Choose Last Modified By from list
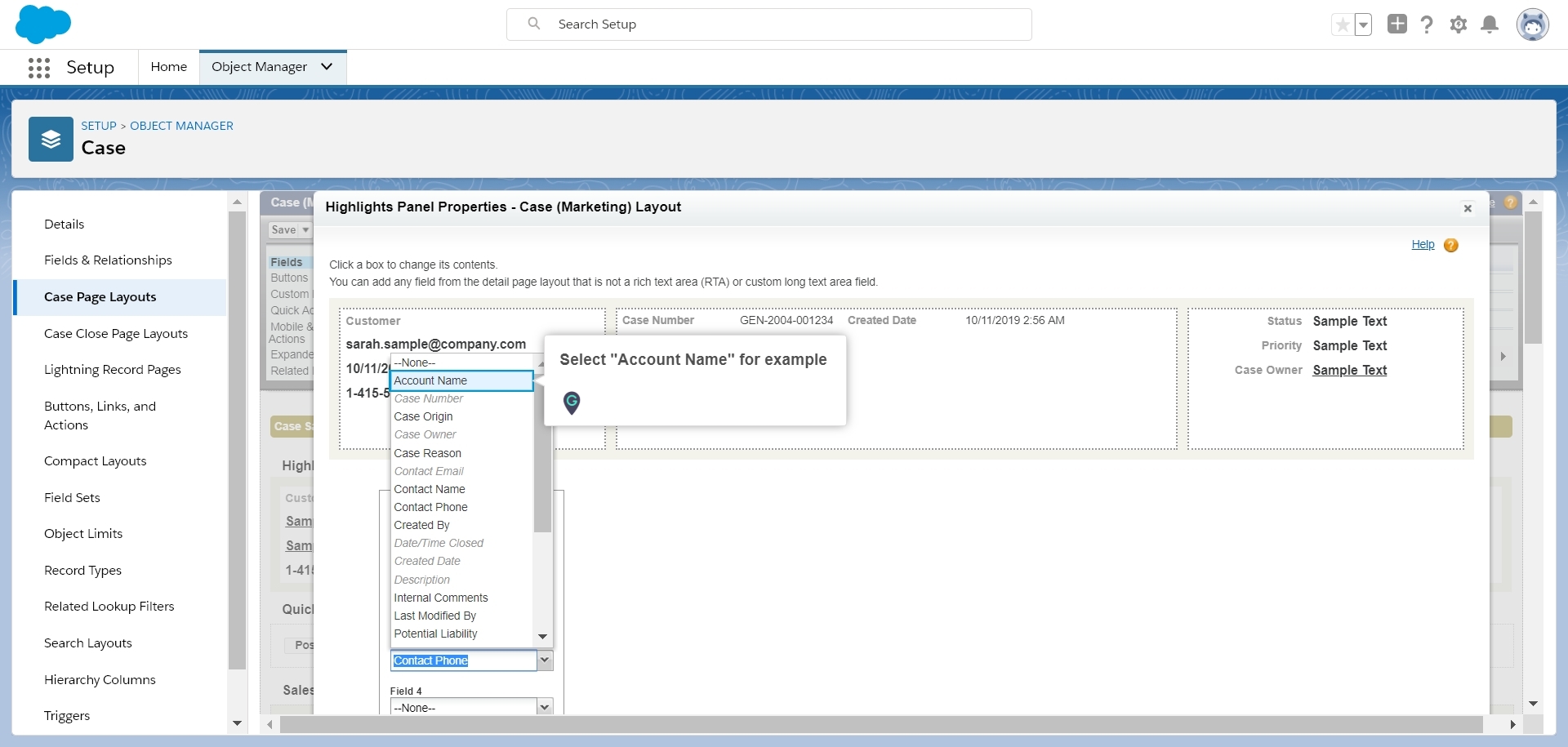The height and width of the screenshot is (747, 1568). [461, 616]
